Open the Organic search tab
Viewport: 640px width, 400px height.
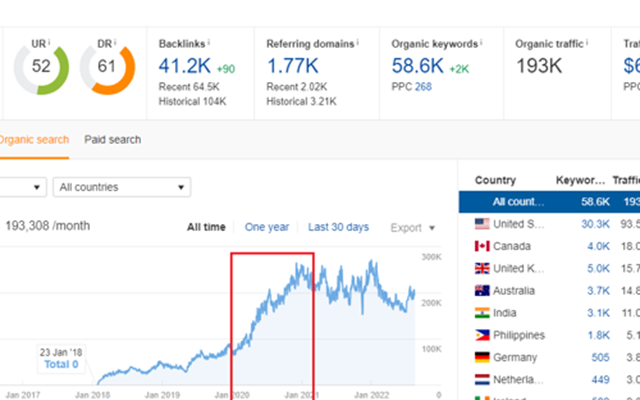pos(34,140)
